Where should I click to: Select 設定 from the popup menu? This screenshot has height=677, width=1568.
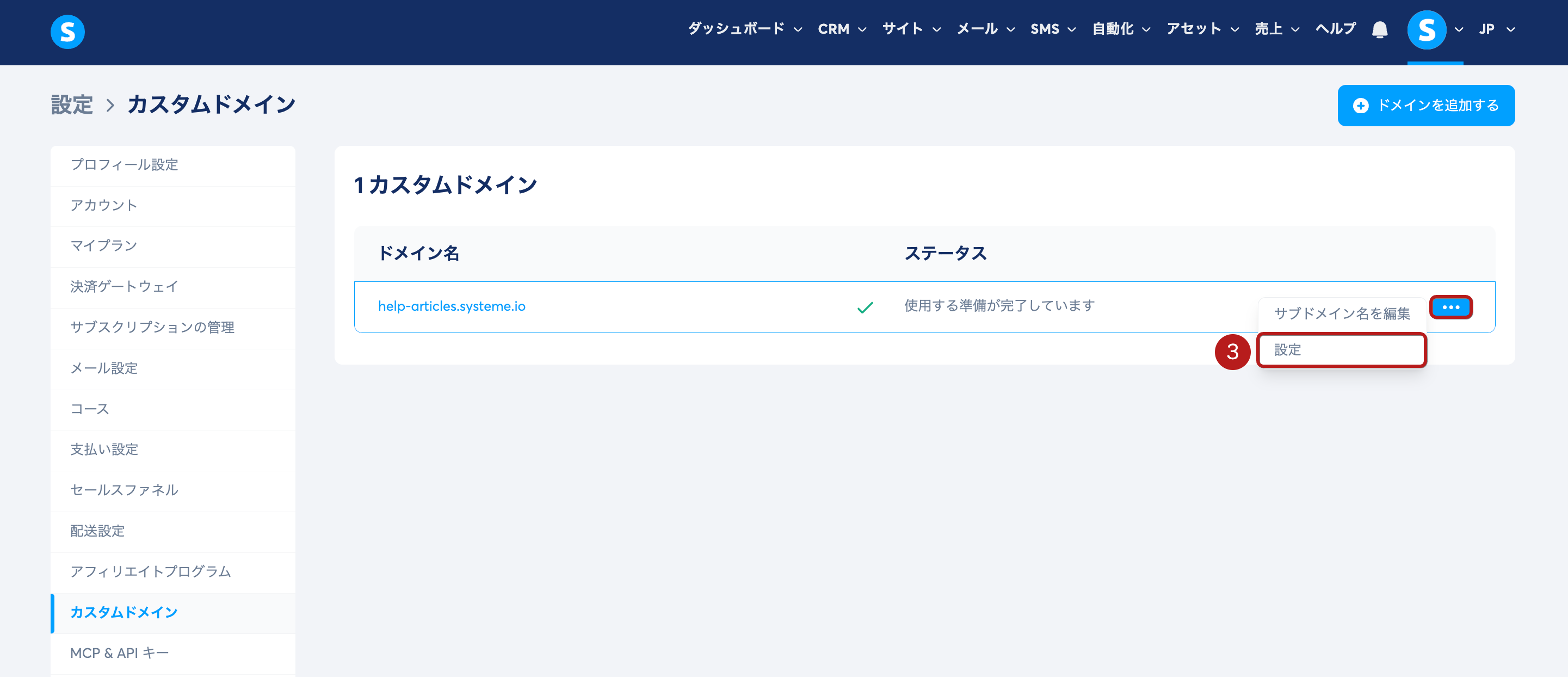[1342, 350]
